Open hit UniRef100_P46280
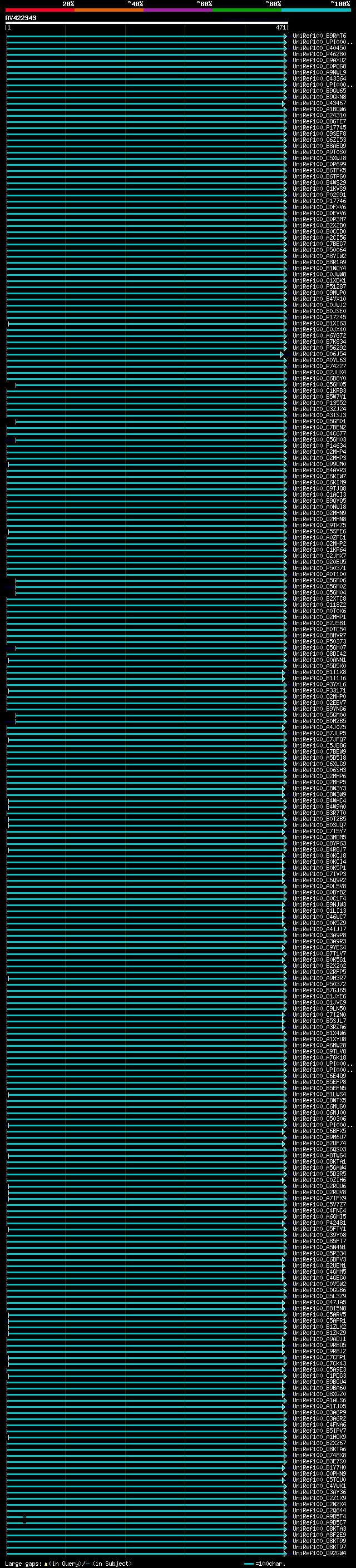Image resolution: width=356 pixels, height=1568 pixels. pyautogui.click(x=319, y=54)
